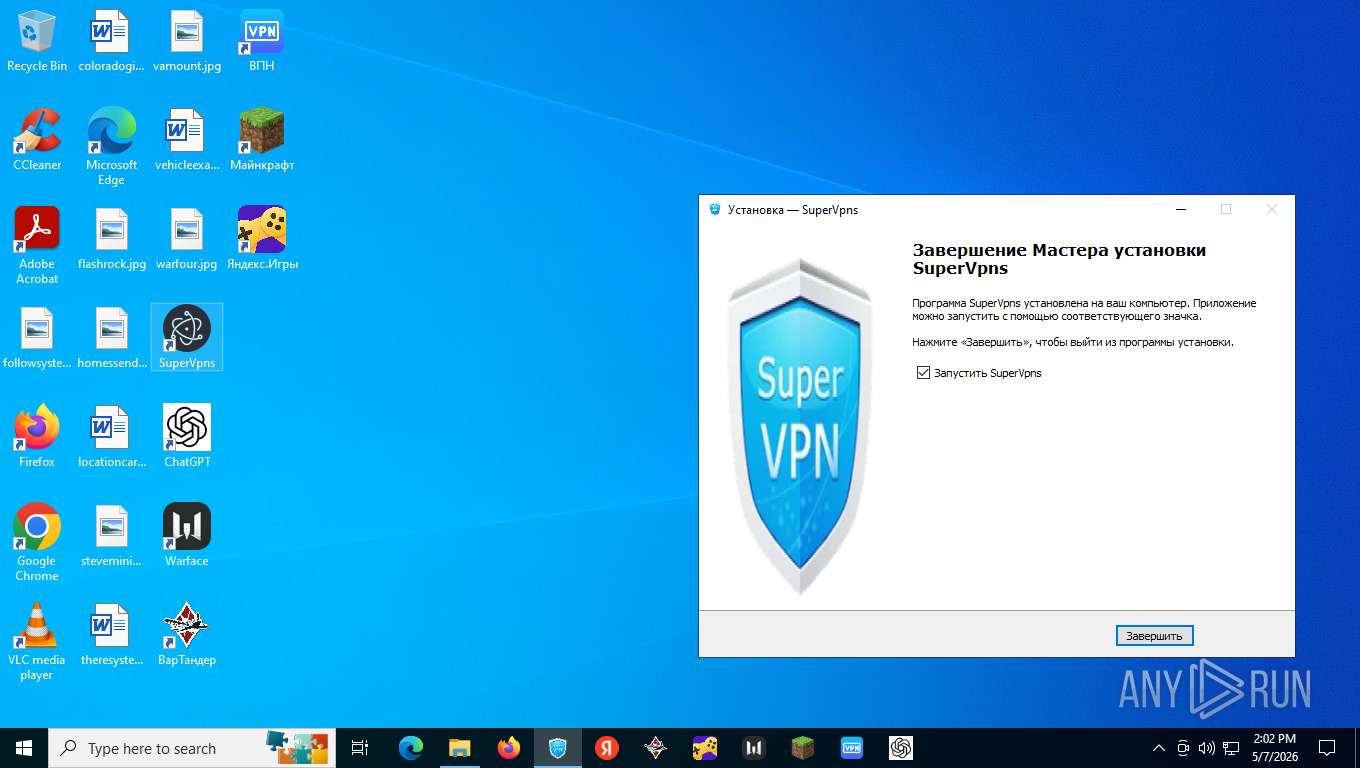The height and width of the screenshot is (768, 1360).
Task: Open Warface from the taskbar
Action: 754,748
